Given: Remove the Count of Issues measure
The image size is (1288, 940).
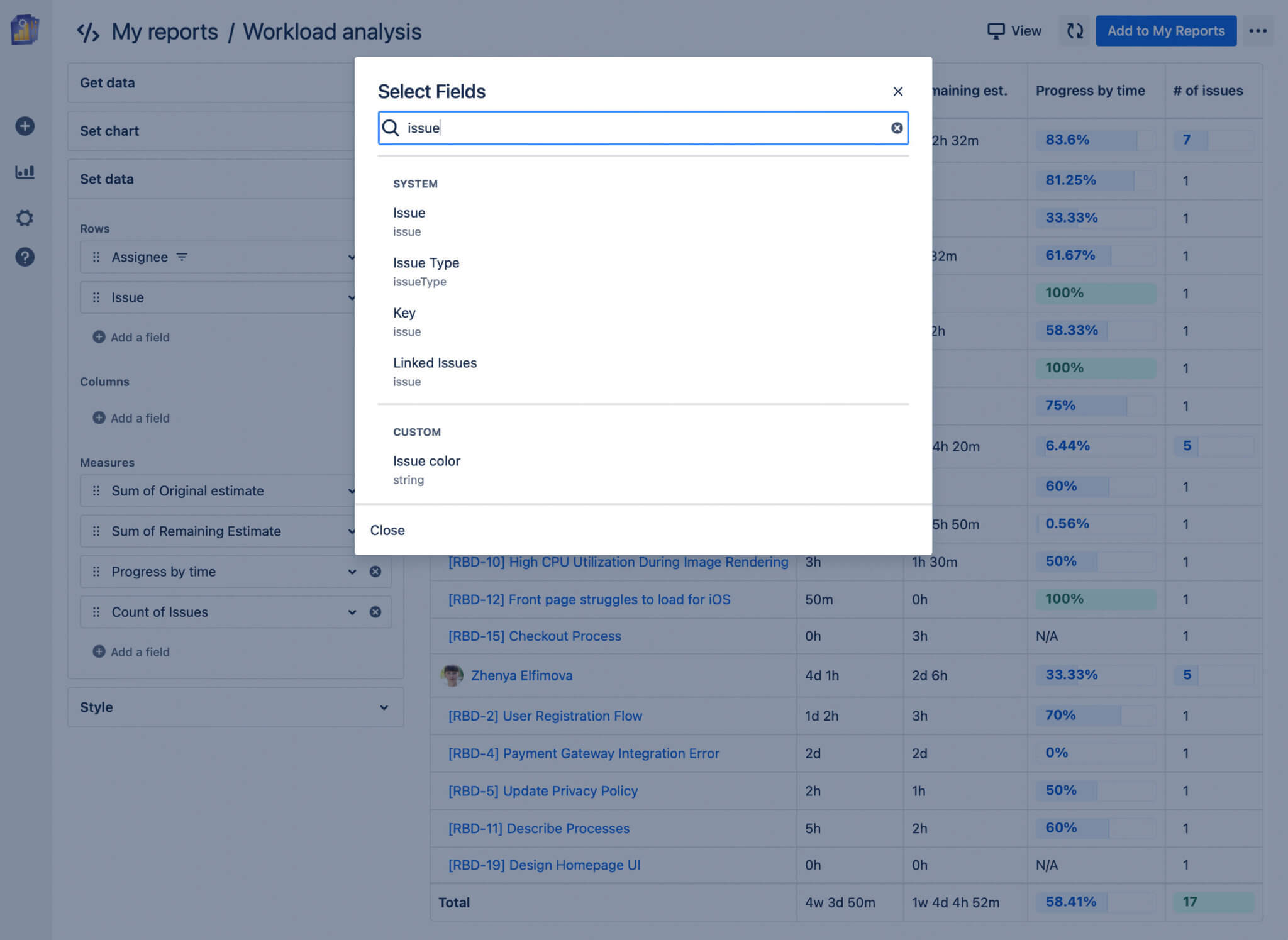Looking at the screenshot, I should click(375, 611).
